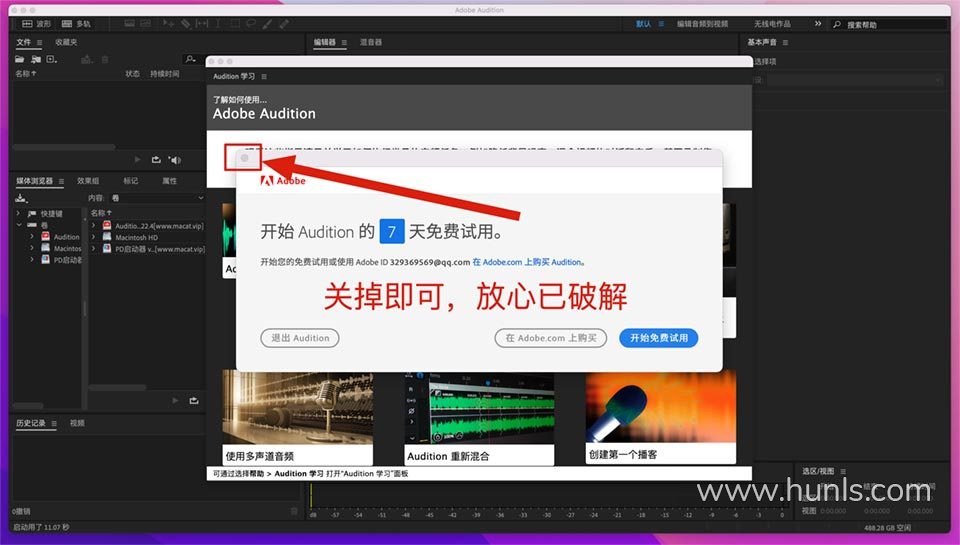This screenshot has width=960, height=545.
Task: Switch to the 标记 tab
Action: tap(130, 181)
